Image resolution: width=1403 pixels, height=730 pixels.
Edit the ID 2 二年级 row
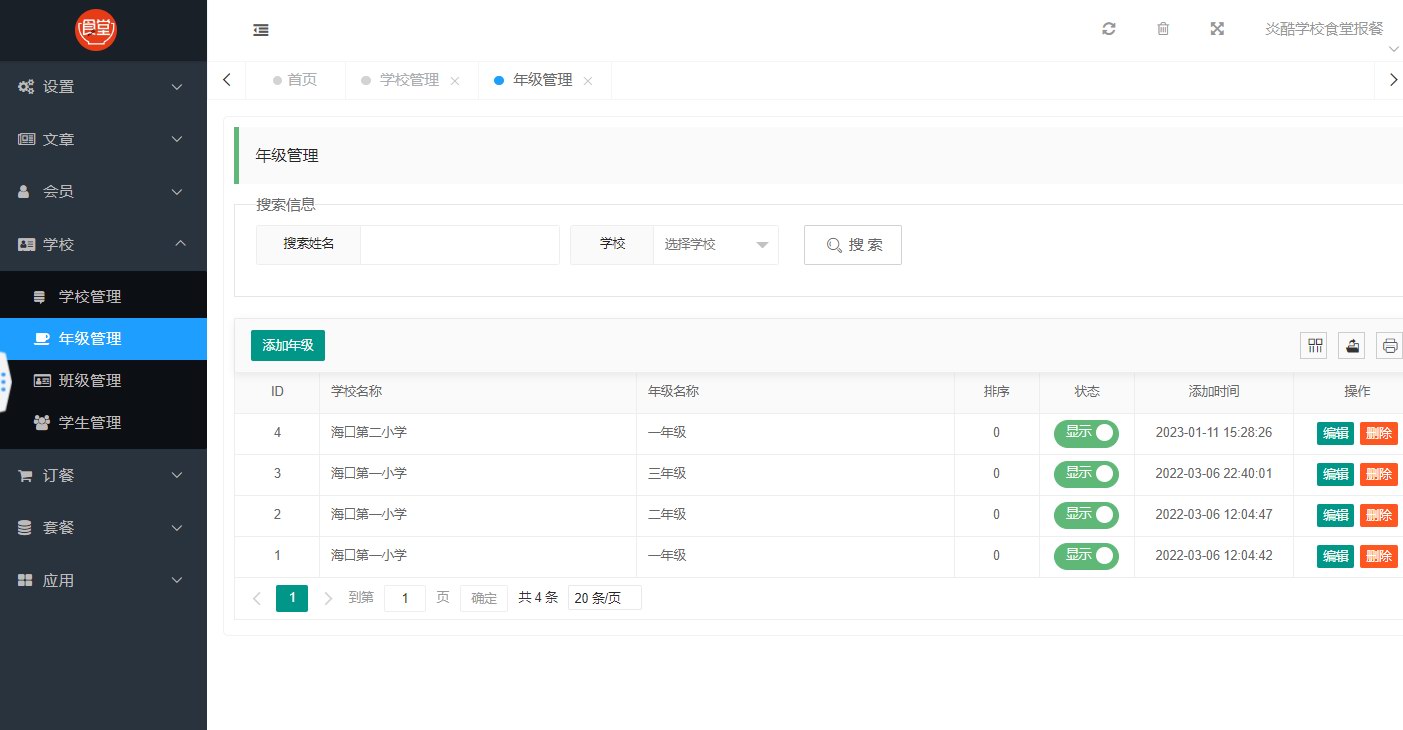[x=1335, y=515]
